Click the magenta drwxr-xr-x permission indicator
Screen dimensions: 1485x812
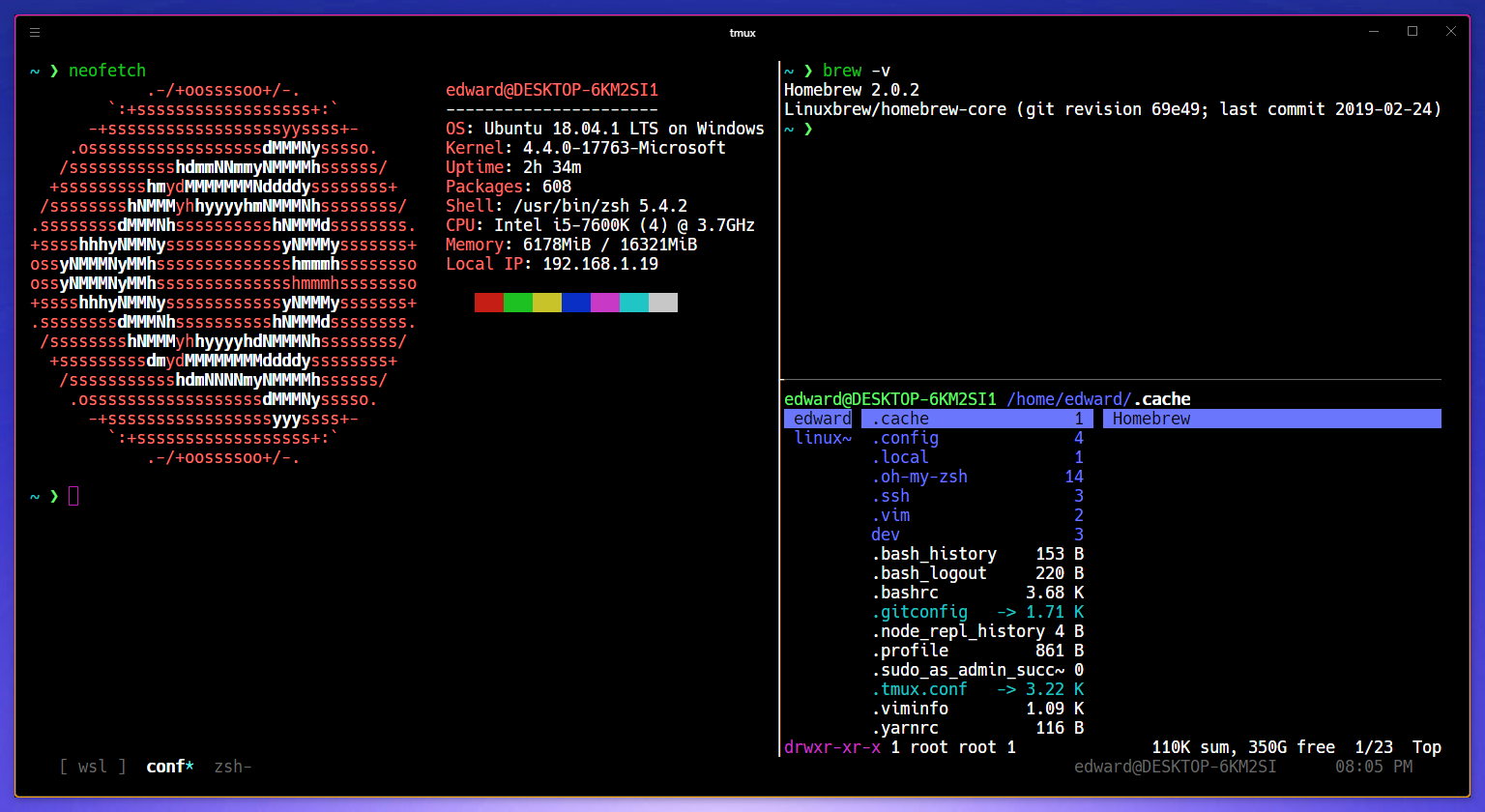click(x=832, y=747)
